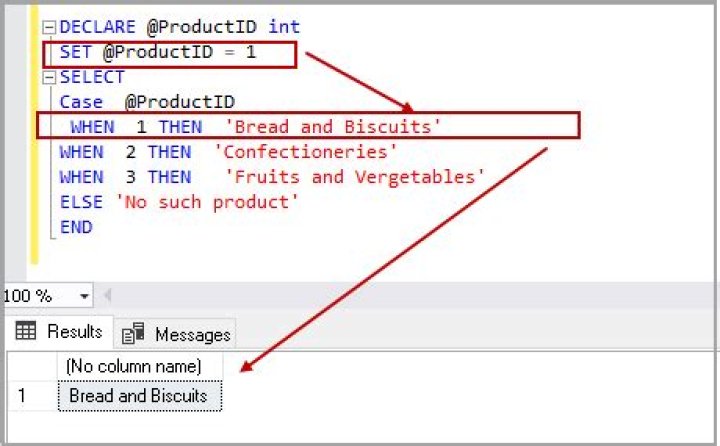Click the left scroll arrow beside zoom
Viewport: 720px width, 446px height.
pyautogui.click(x=108, y=296)
